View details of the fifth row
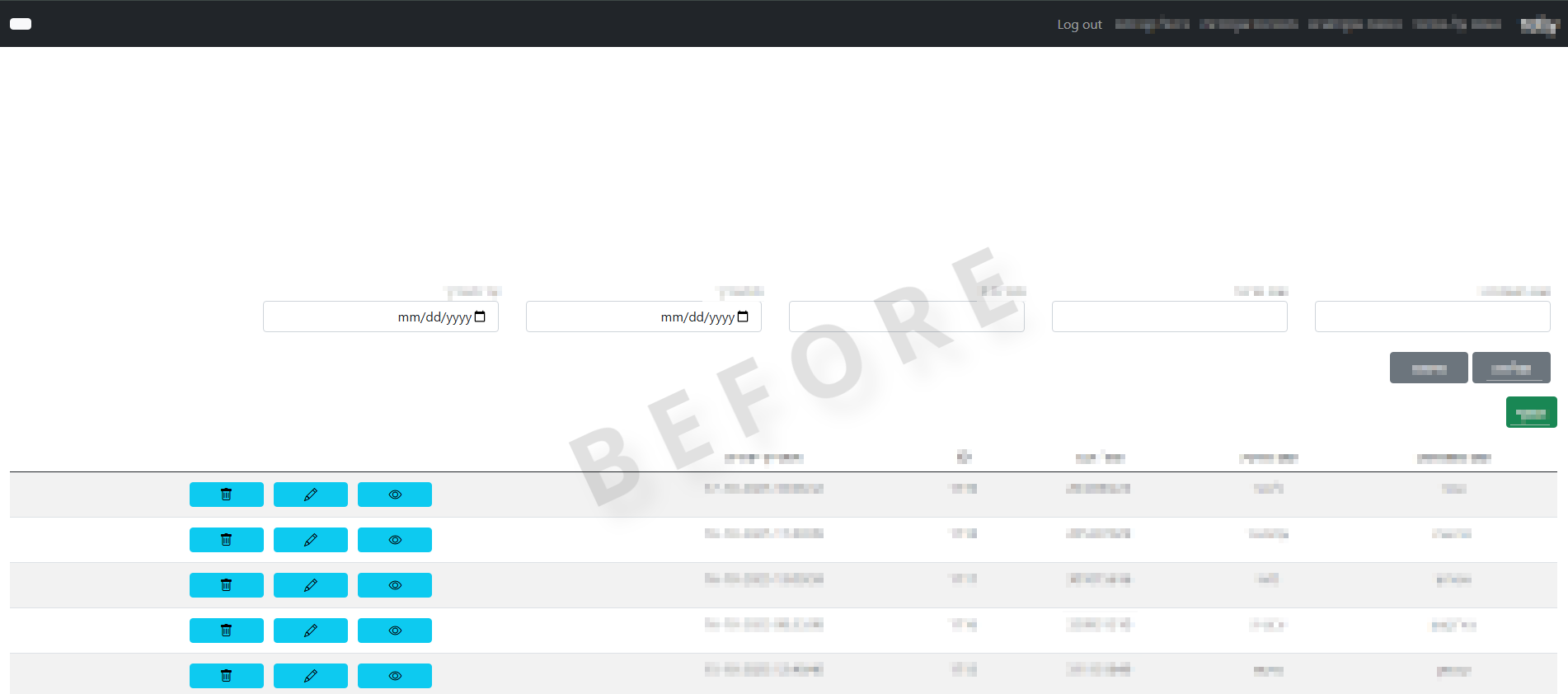1568x694 pixels. pyautogui.click(x=394, y=676)
